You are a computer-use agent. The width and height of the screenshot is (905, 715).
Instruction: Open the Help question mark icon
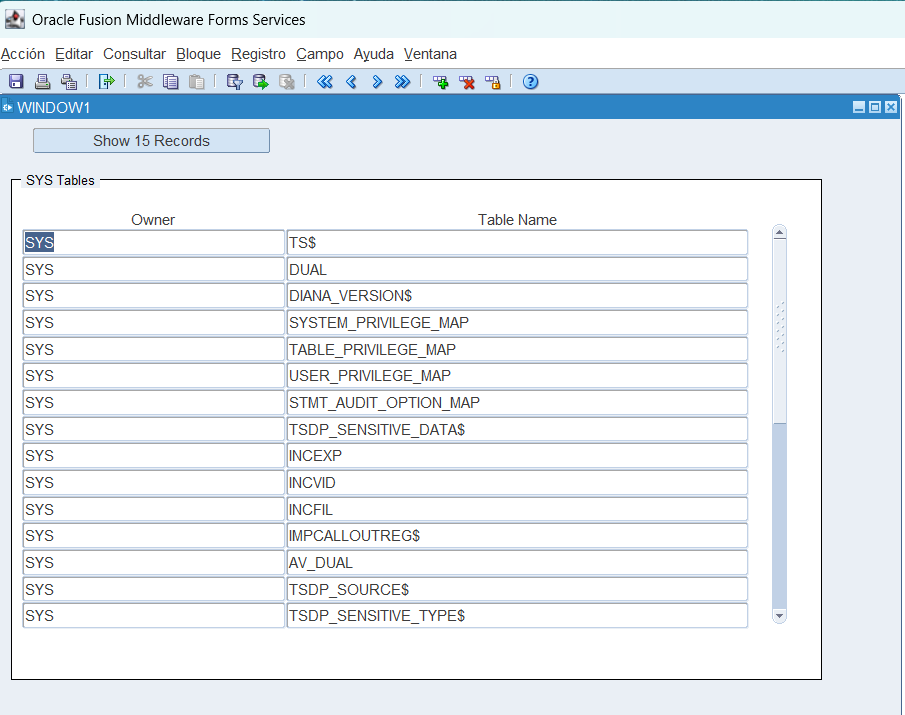click(531, 82)
